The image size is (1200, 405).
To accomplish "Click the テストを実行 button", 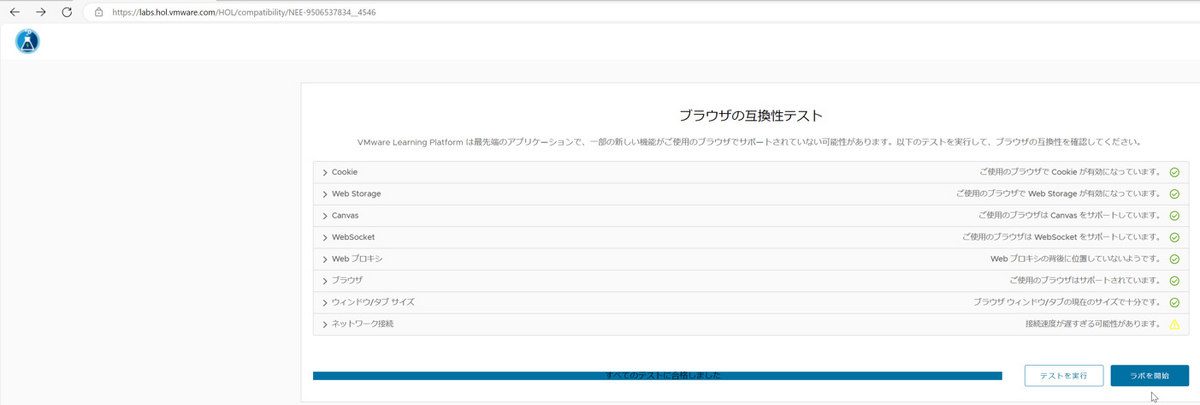I will pyautogui.click(x=1064, y=375).
